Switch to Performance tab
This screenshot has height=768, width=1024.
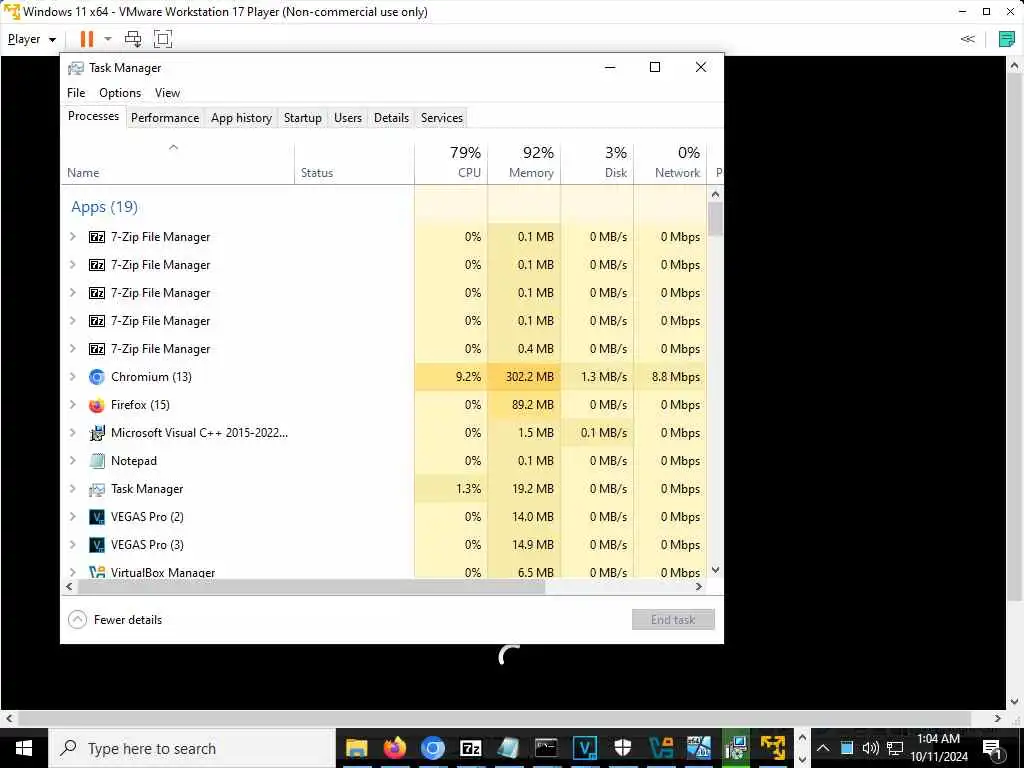[x=165, y=118]
